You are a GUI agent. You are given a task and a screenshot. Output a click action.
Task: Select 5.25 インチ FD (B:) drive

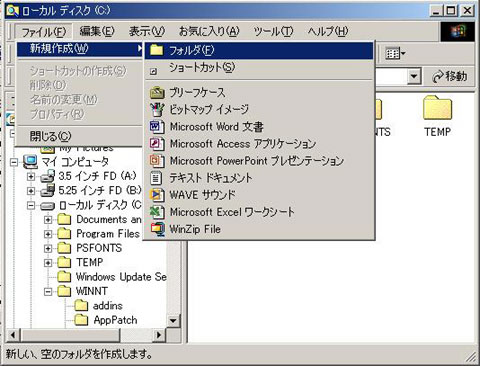[100, 191]
